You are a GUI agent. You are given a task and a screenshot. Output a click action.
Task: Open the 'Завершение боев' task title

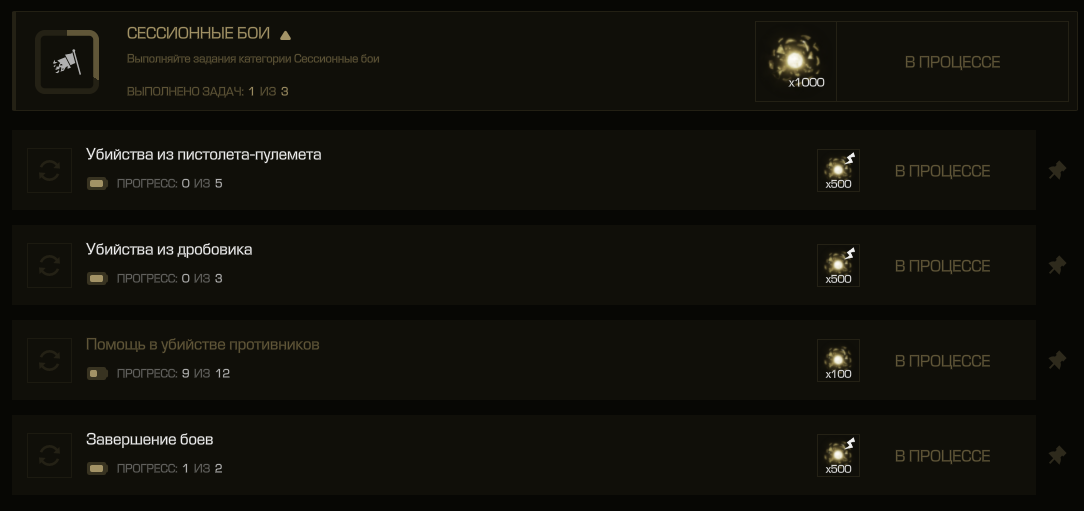click(x=149, y=439)
